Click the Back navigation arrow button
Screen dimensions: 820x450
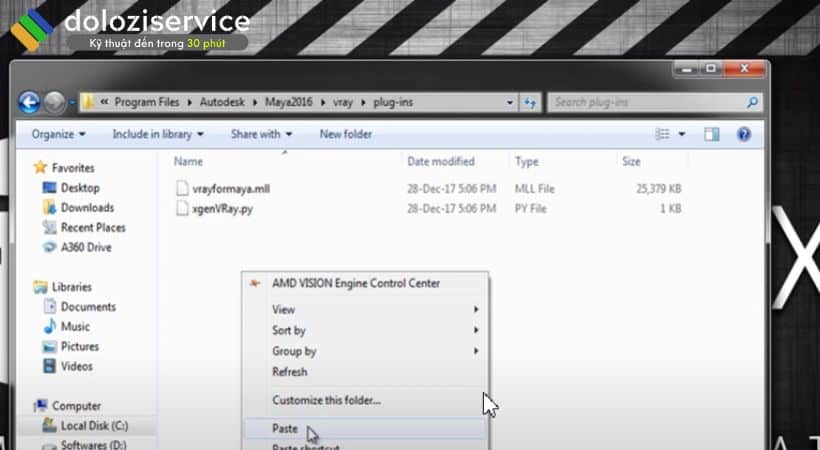[x=29, y=103]
